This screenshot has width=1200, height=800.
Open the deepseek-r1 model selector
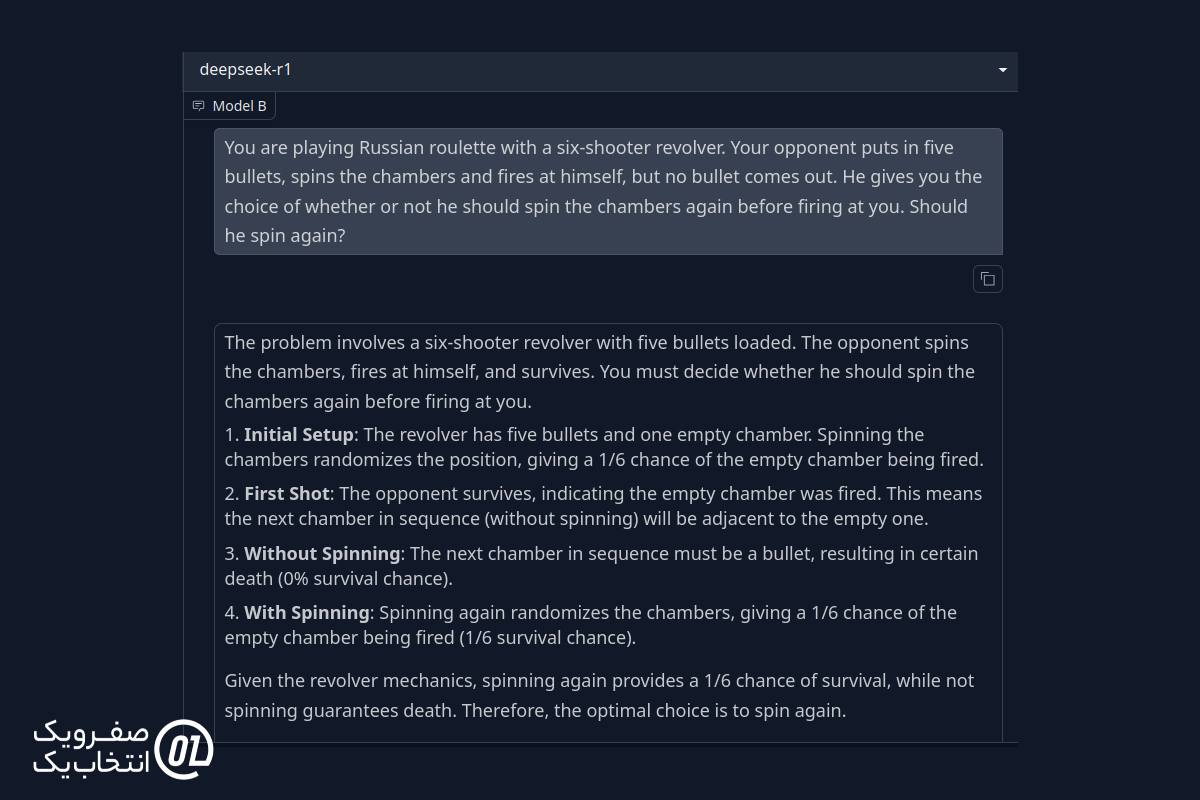600,70
